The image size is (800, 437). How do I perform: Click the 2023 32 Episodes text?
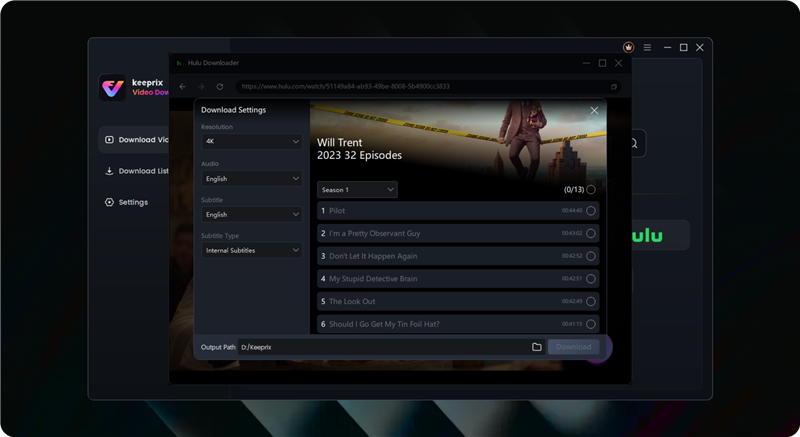pyautogui.click(x=359, y=156)
